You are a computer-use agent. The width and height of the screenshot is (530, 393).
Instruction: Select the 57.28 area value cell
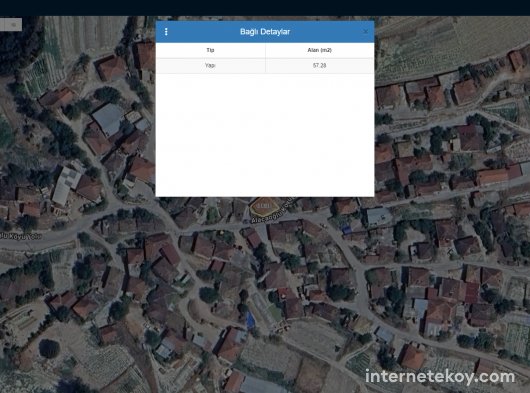319,66
